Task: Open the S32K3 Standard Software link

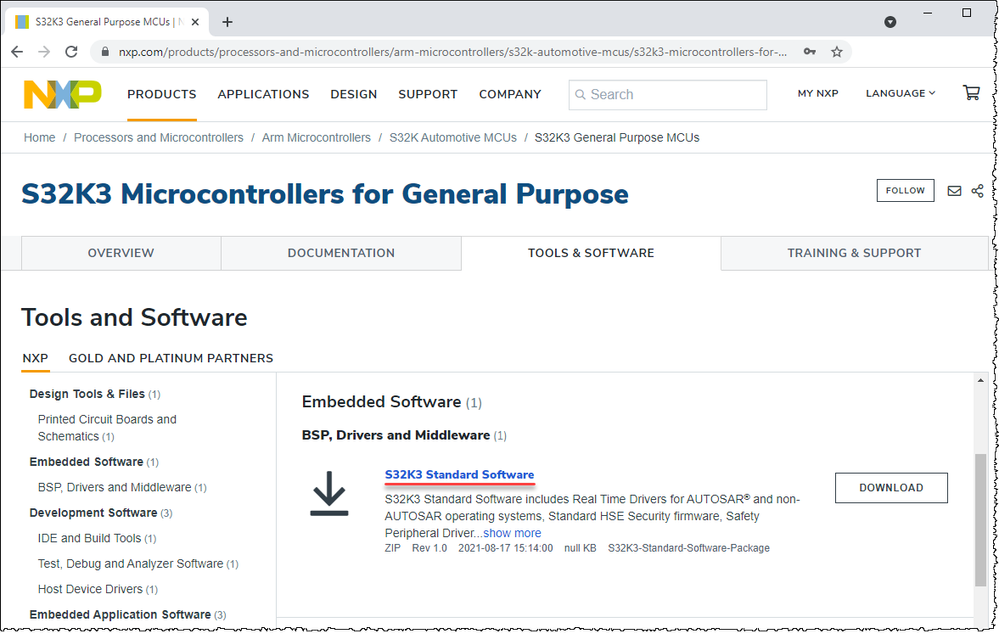Action: (x=459, y=474)
